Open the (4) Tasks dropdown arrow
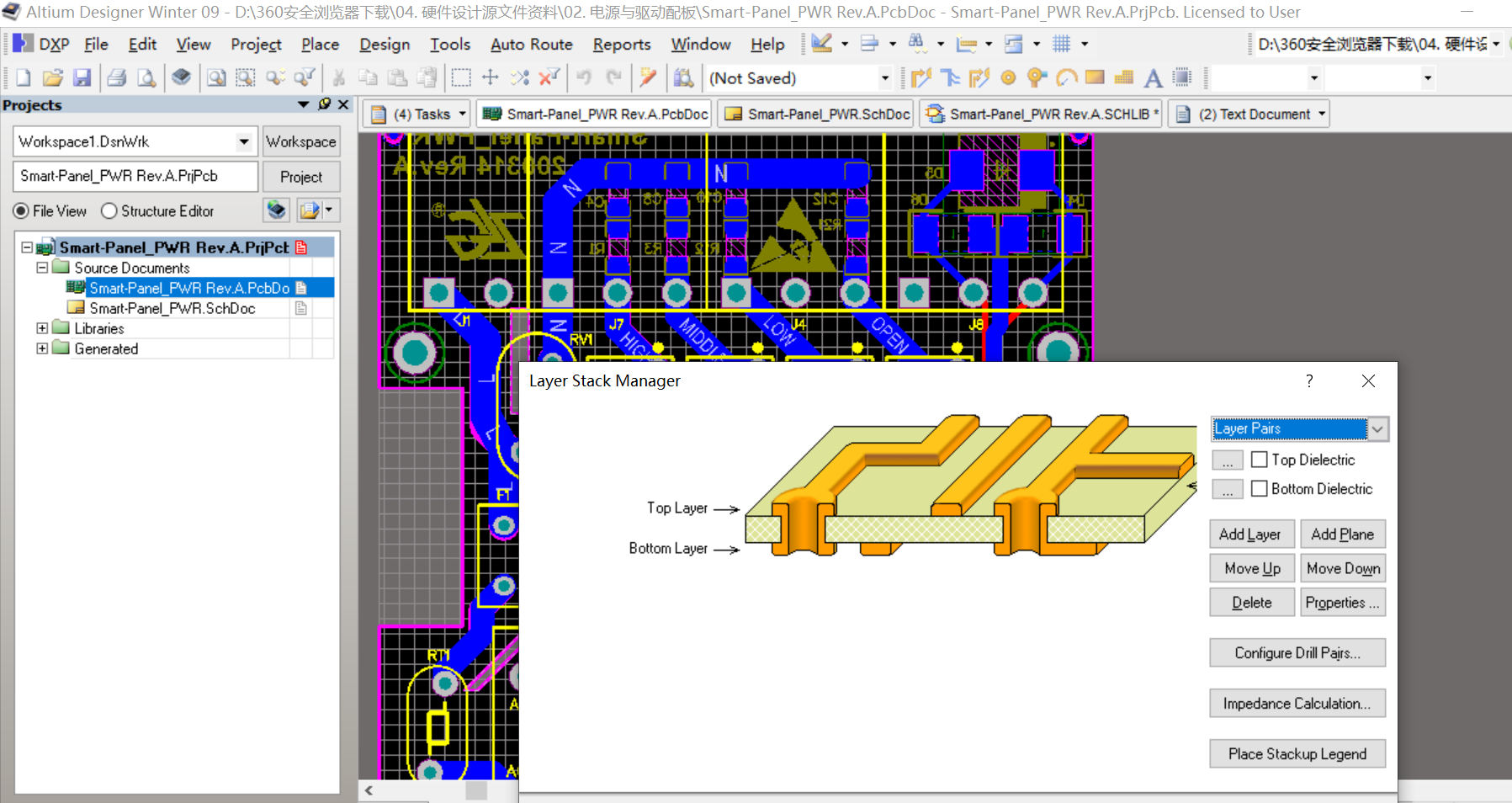The width and height of the screenshot is (1512, 803). 463,114
